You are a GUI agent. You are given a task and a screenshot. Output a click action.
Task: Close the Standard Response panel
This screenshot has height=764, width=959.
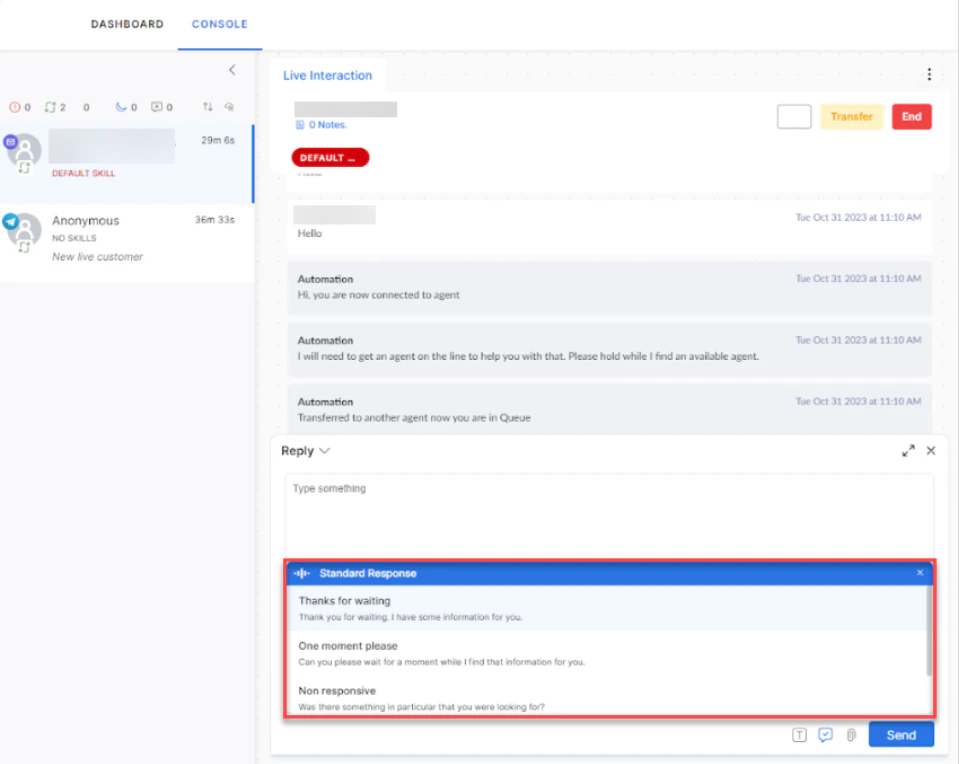point(919,573)
